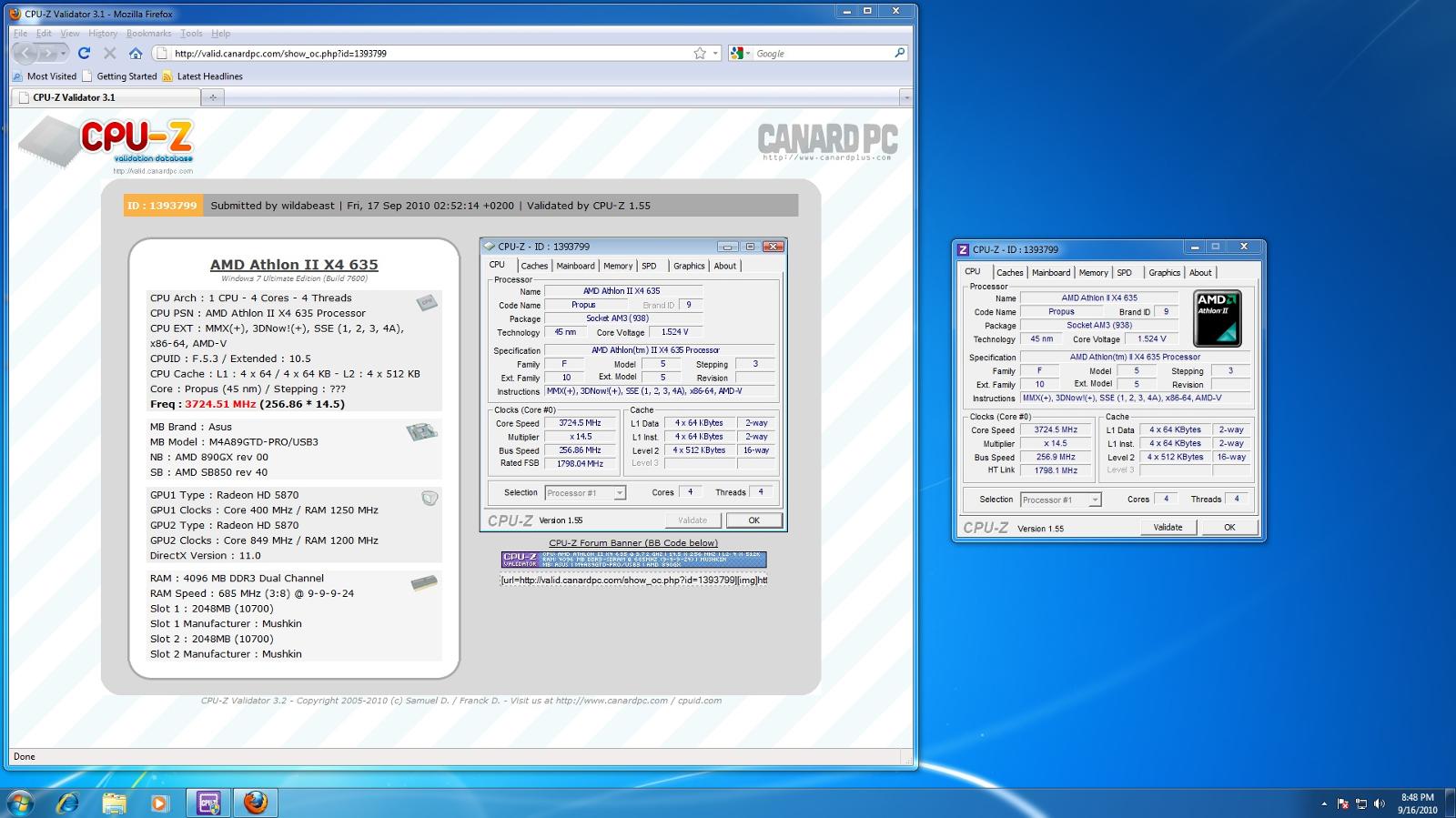
Task: Switch to the Memory tab in CPU-Z window
Action: click(x=1093, y=273)
